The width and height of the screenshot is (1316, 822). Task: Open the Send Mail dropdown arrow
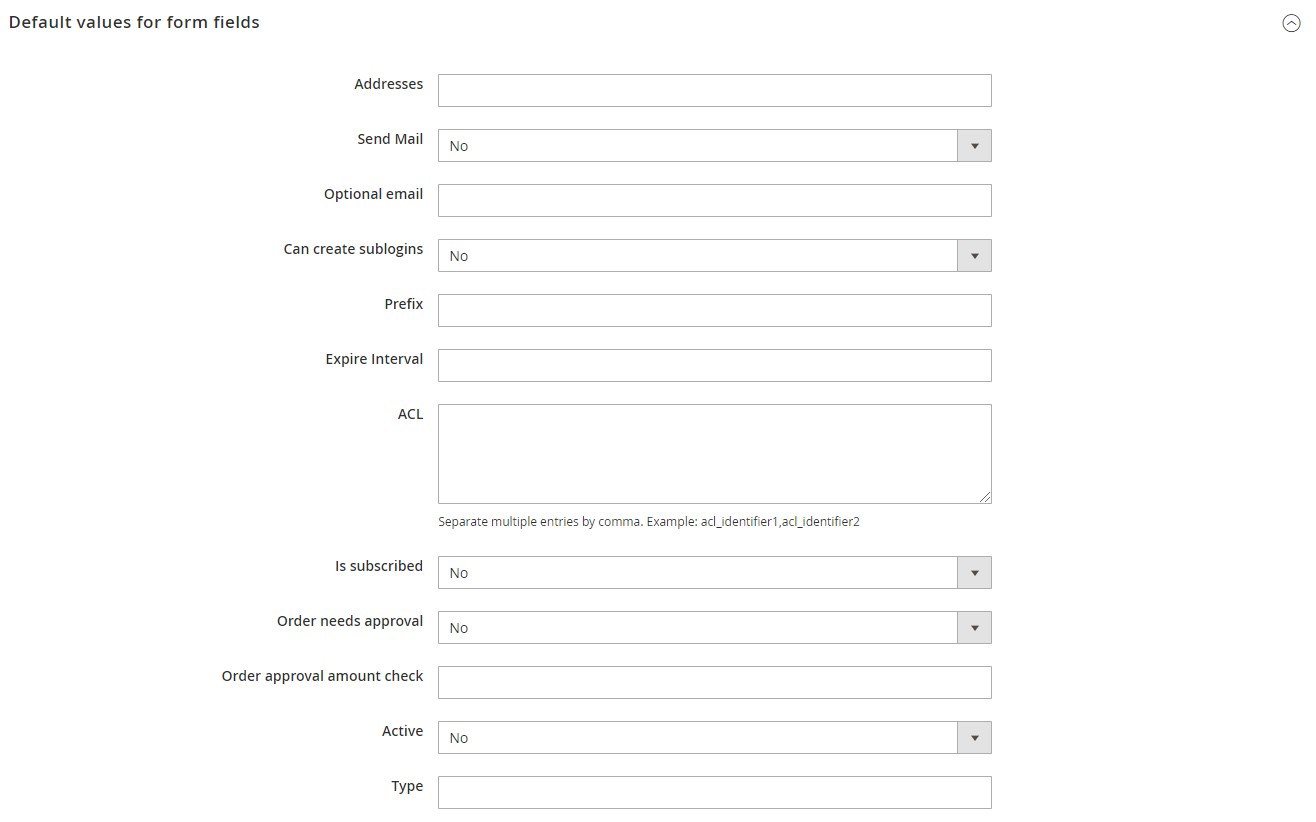coord(974,146)
